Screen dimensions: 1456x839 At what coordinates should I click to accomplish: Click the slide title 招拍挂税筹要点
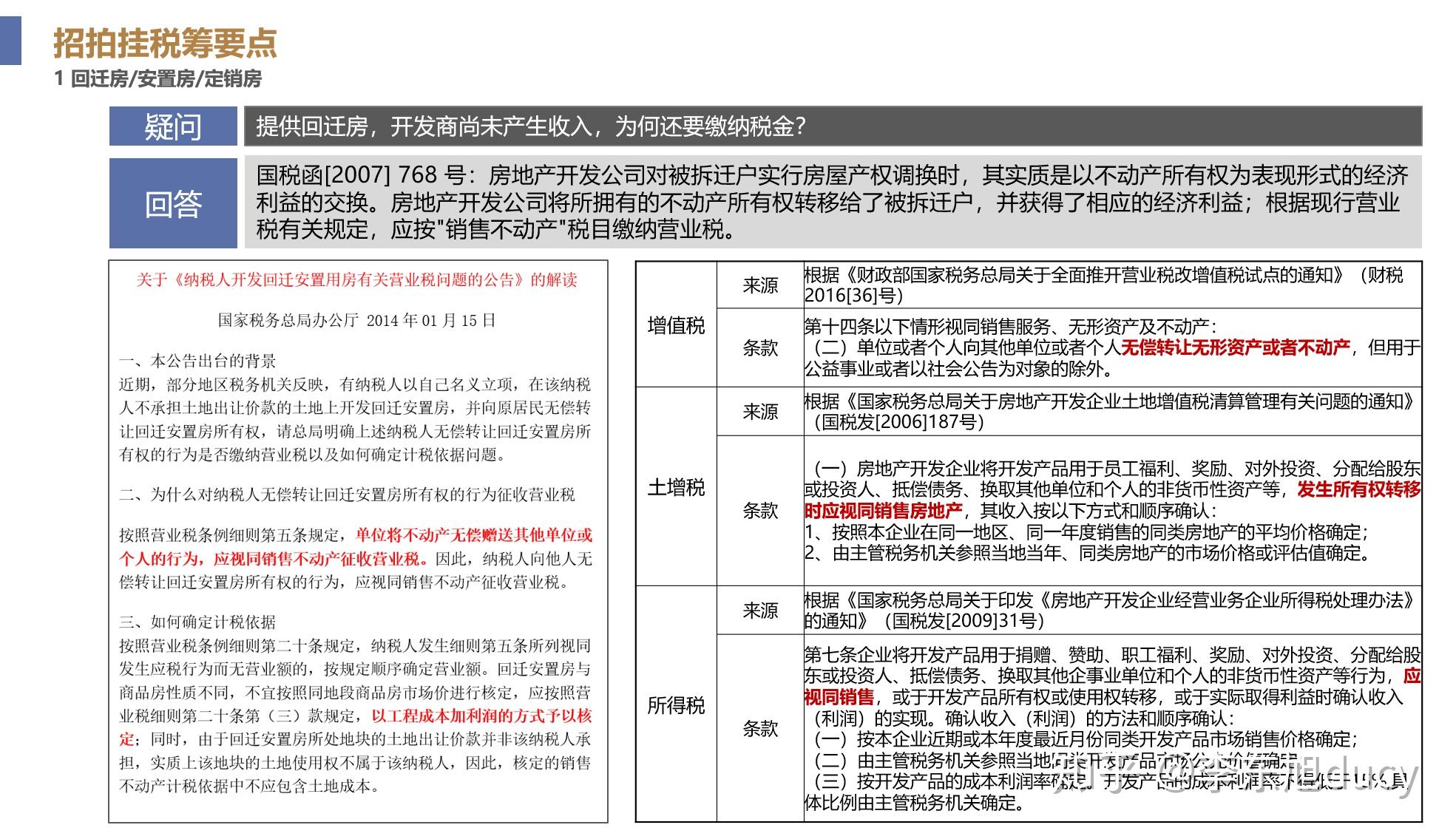click(x=165, y=43)
